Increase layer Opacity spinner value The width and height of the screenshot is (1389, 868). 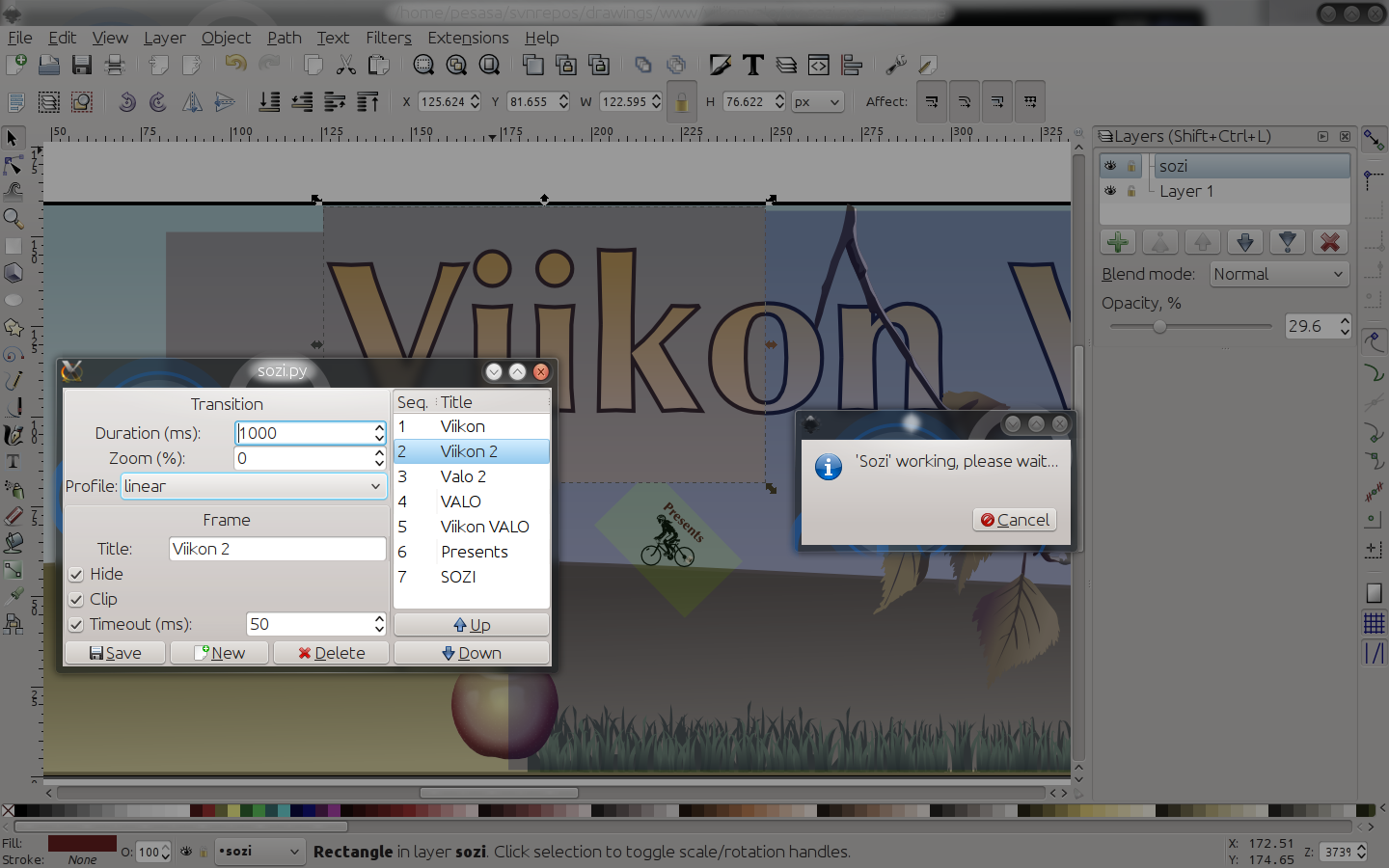(1345, 320)
